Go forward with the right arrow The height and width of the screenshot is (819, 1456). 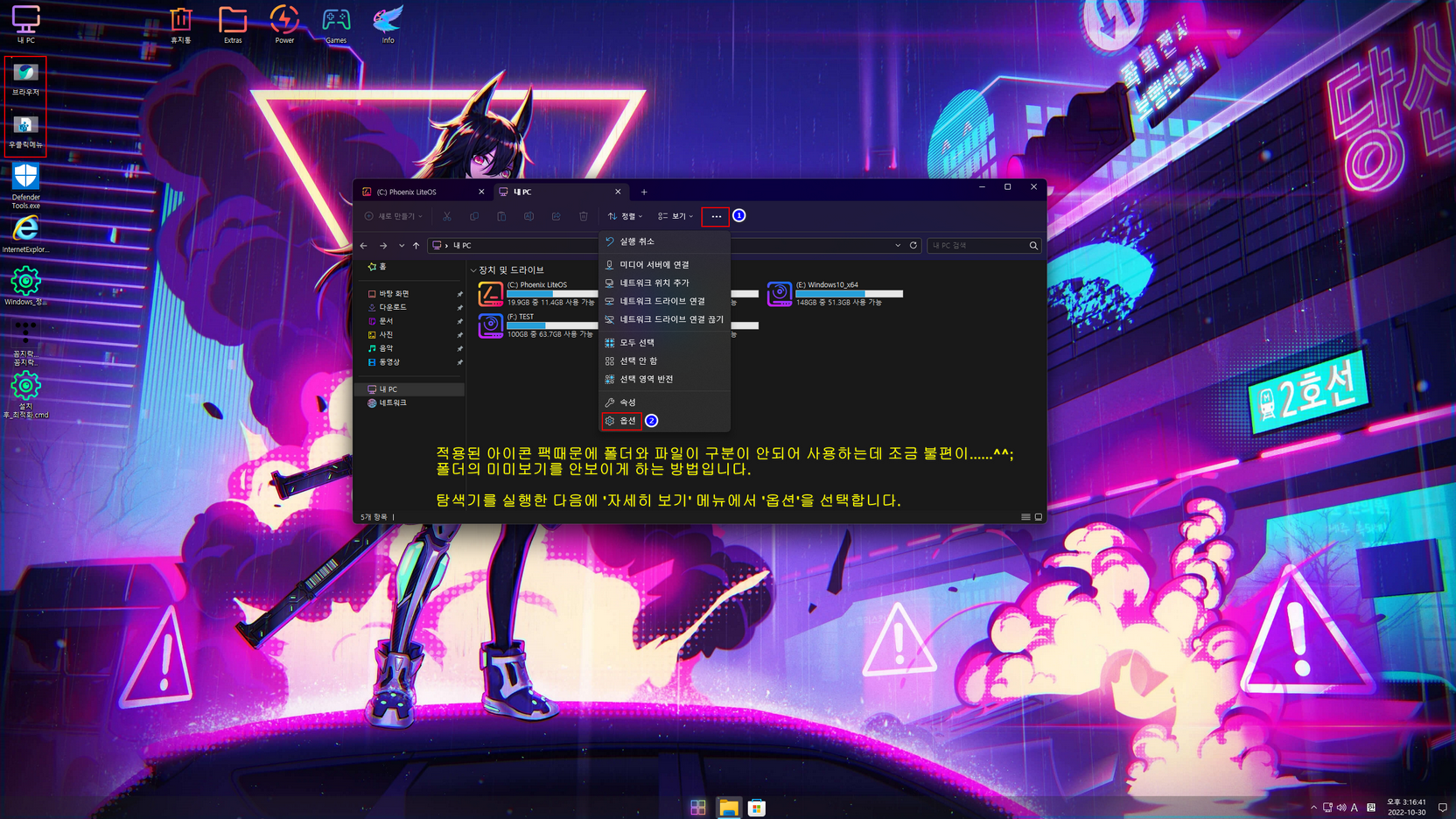tap(383, 246)
